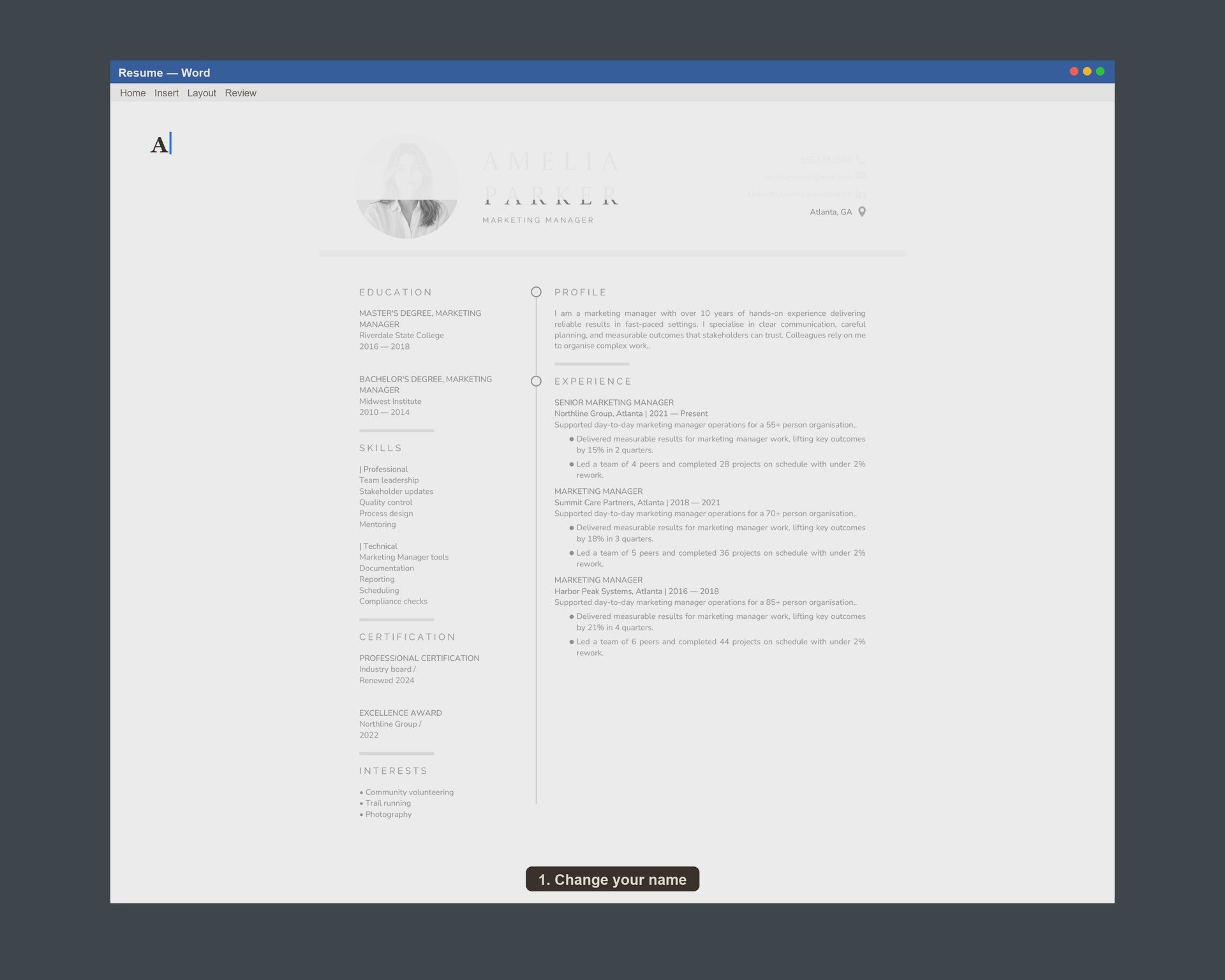Click the "INTERESTS" section heading

(394, 771)
